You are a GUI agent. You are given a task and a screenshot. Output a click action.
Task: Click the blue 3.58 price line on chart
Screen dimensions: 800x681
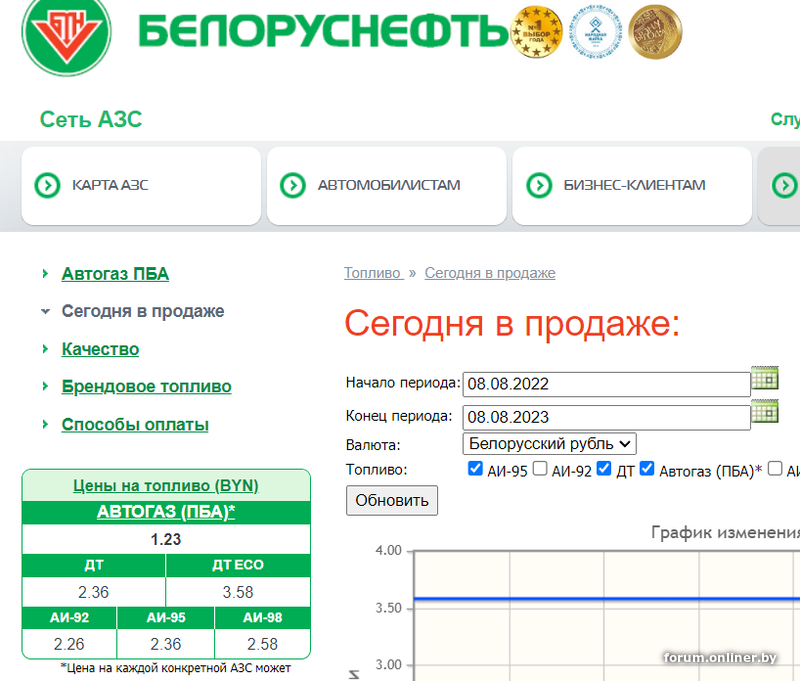606,598
